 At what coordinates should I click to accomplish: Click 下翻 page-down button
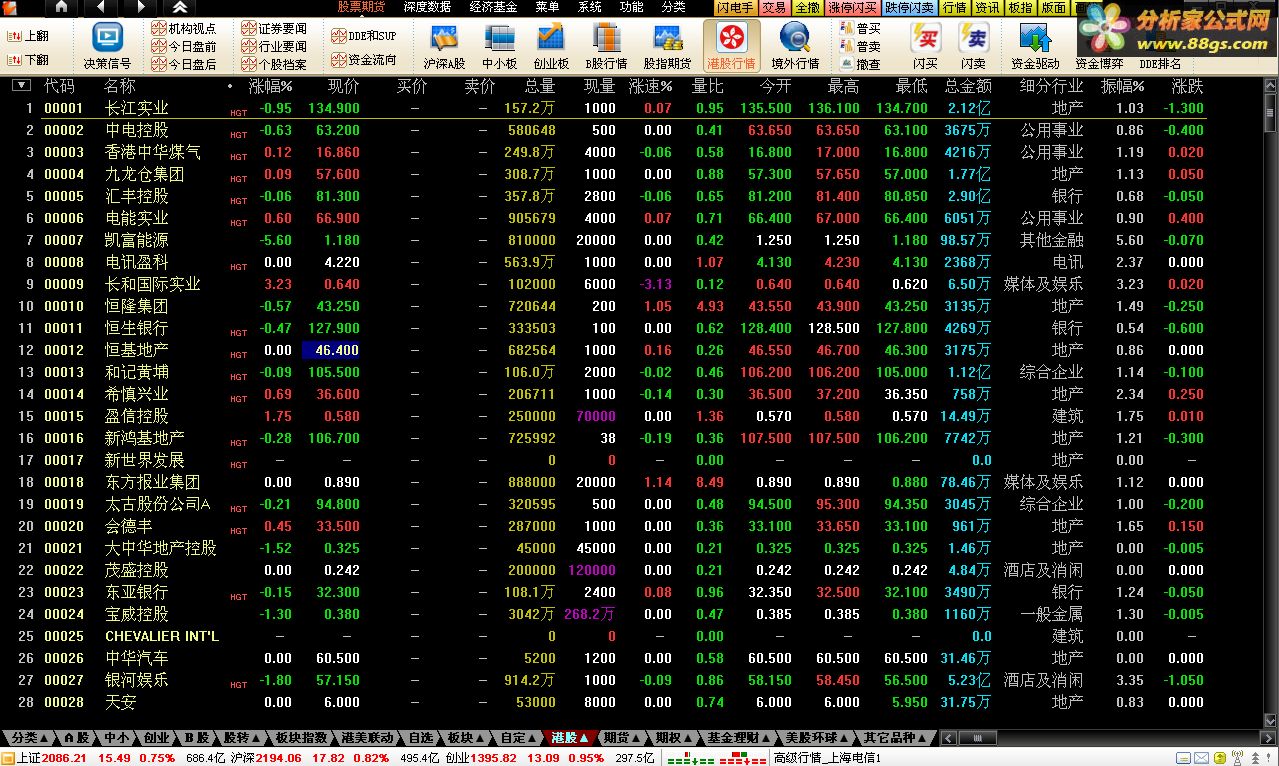coord(27,60)
